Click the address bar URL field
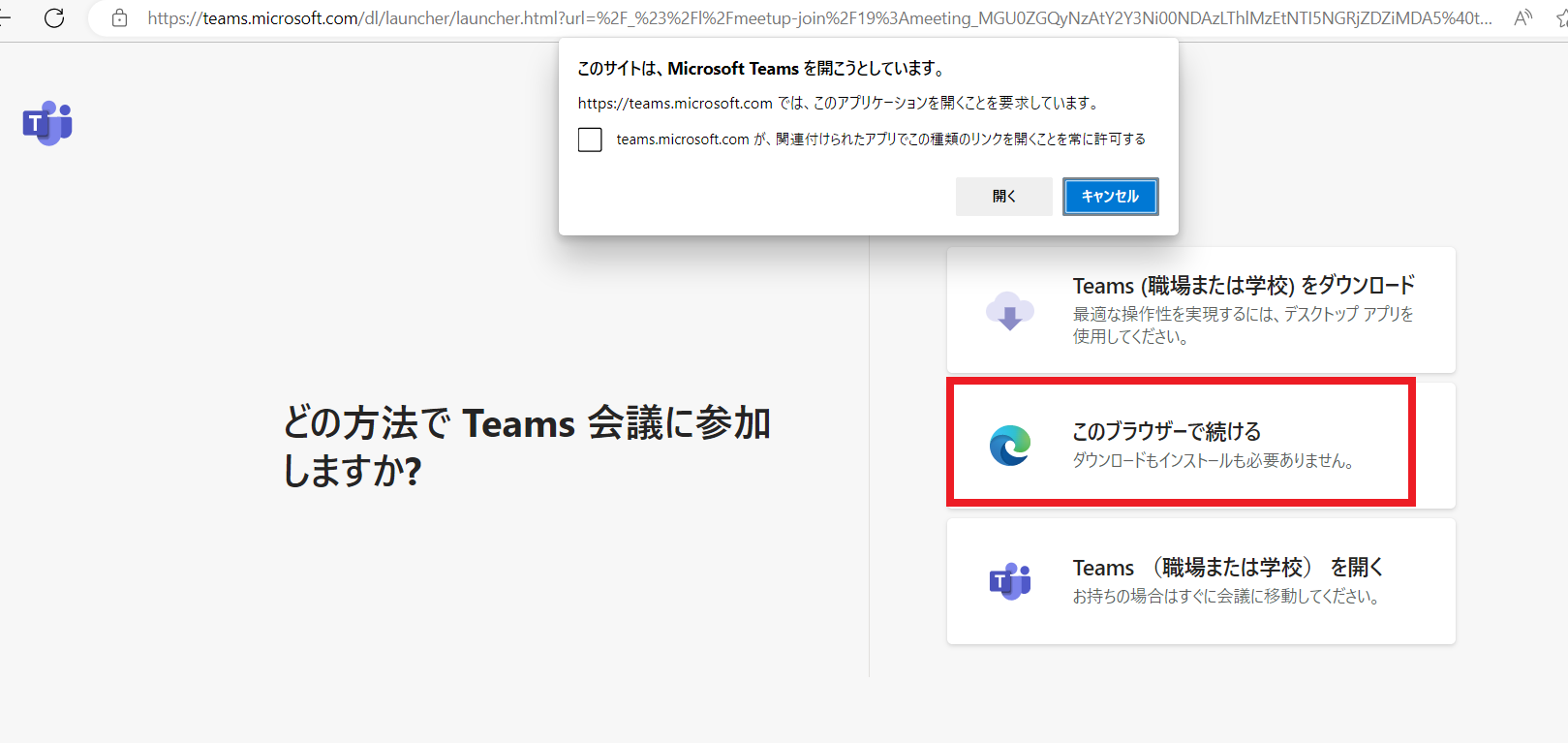Image resolution: width=1568 pixels, height=743 pixels. (x=819, y=18)
